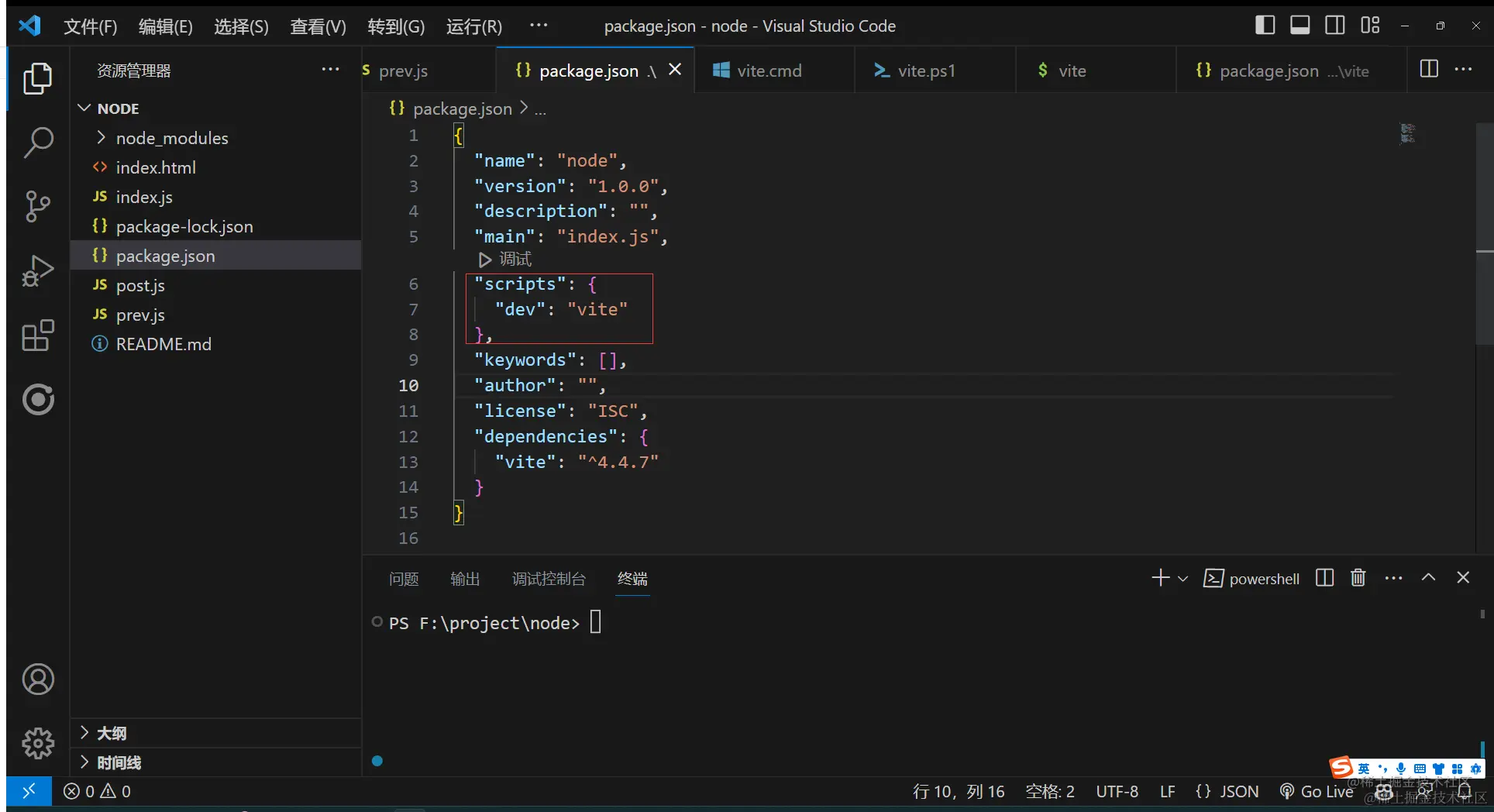Open Explorer views and more actions ellipsis

pos(331,70)
